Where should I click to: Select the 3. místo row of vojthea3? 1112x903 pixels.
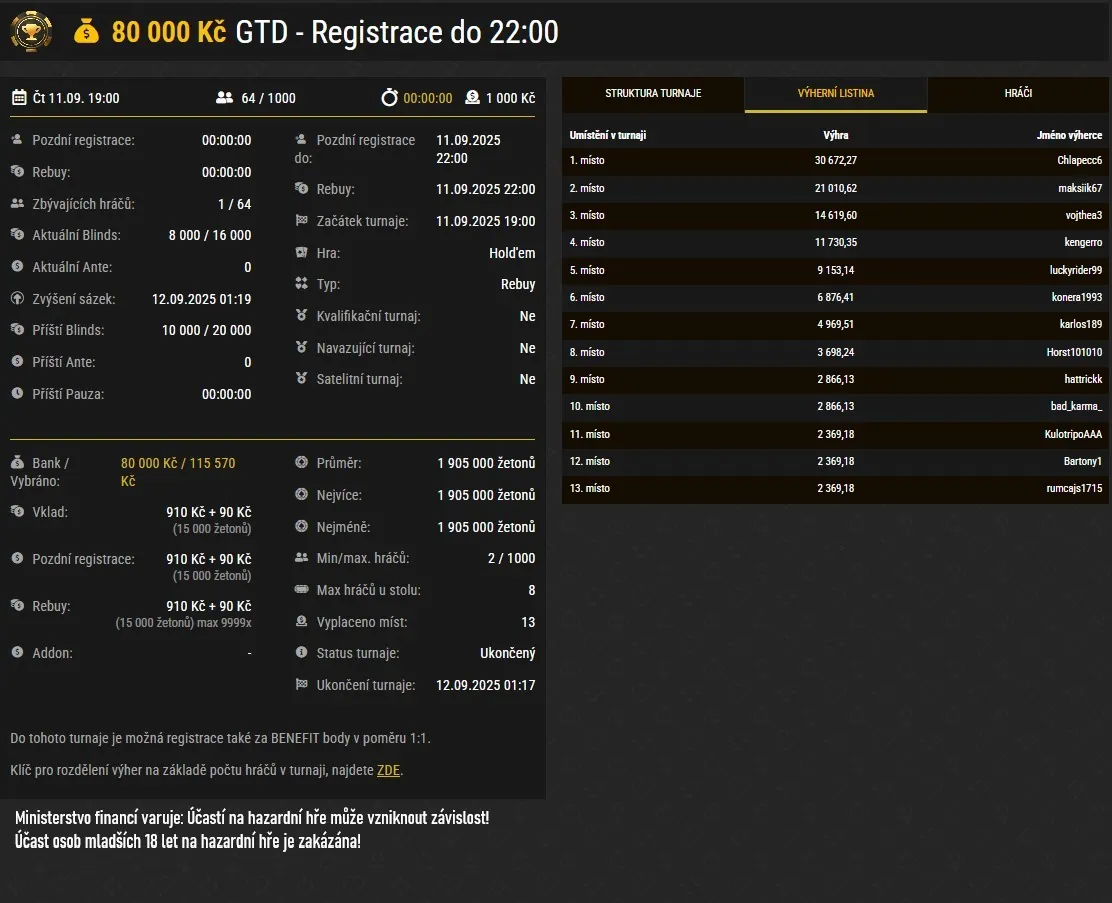(x=835, y=215)
